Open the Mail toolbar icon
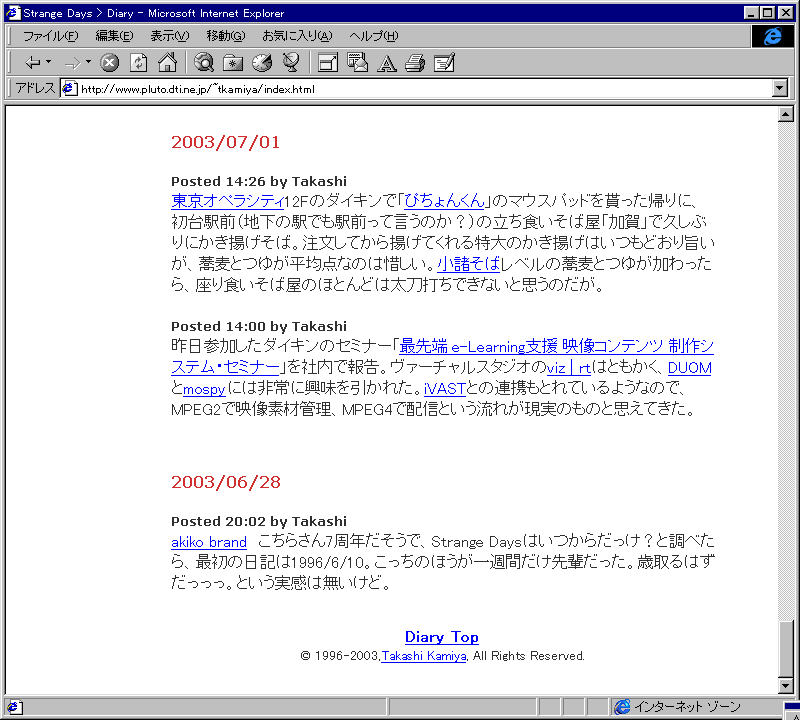The width and height of the screenshot is (800, 720). 357,63
